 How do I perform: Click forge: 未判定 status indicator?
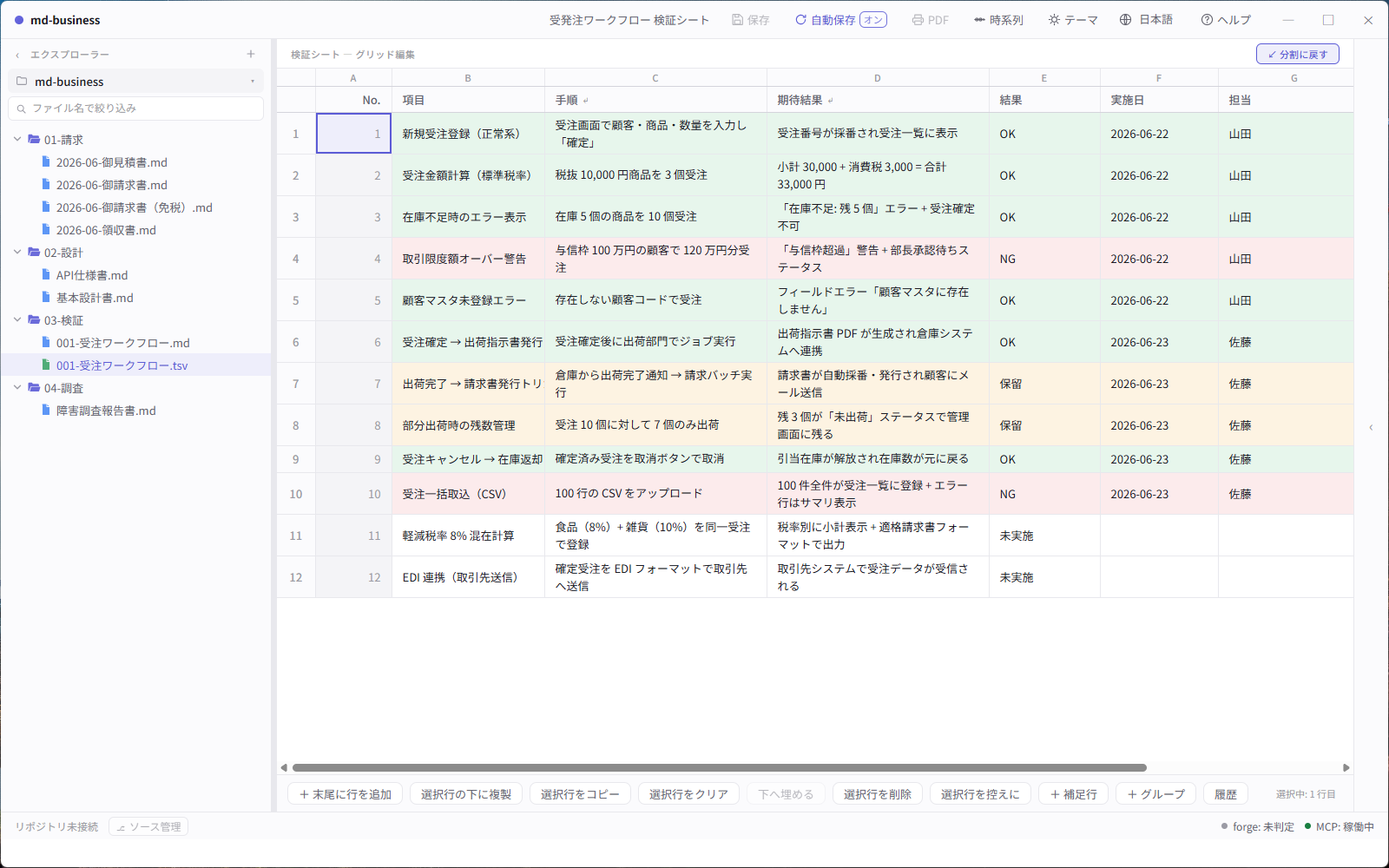coord(1257,827)
